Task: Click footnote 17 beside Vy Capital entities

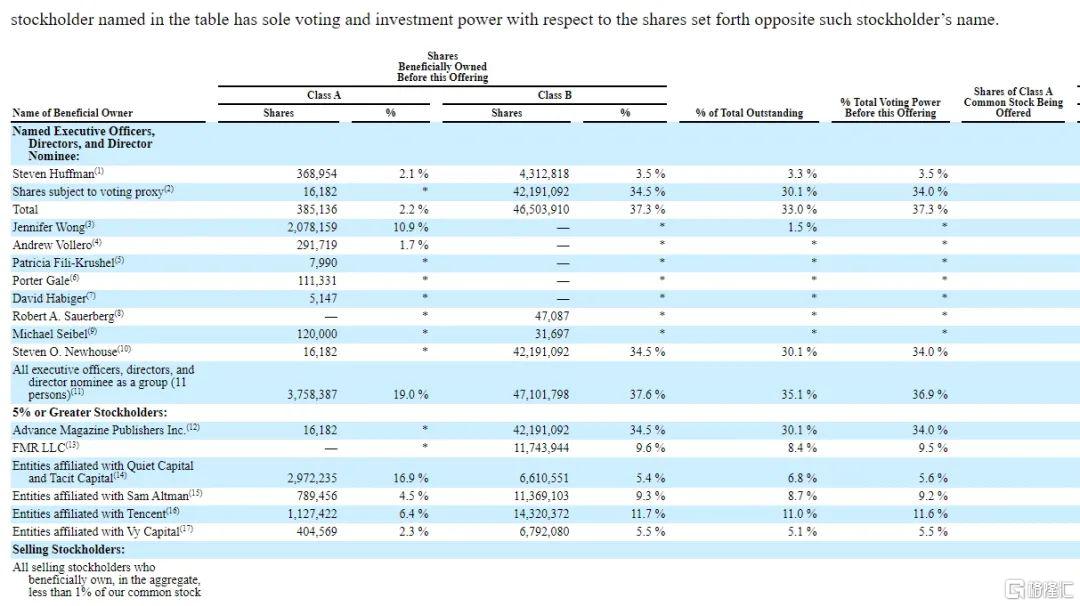Action: (x=185, y=529)
